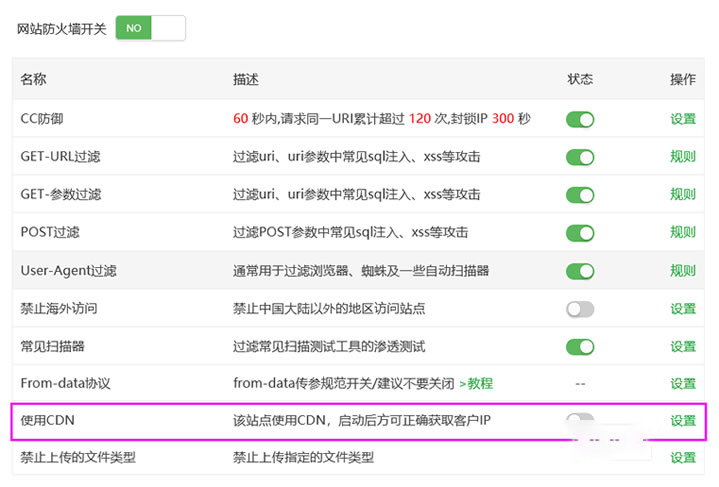The height and width of the screenshot is (487, 719).
Task: Open 设置 for 使用CDN row
Action: point(683,421)
